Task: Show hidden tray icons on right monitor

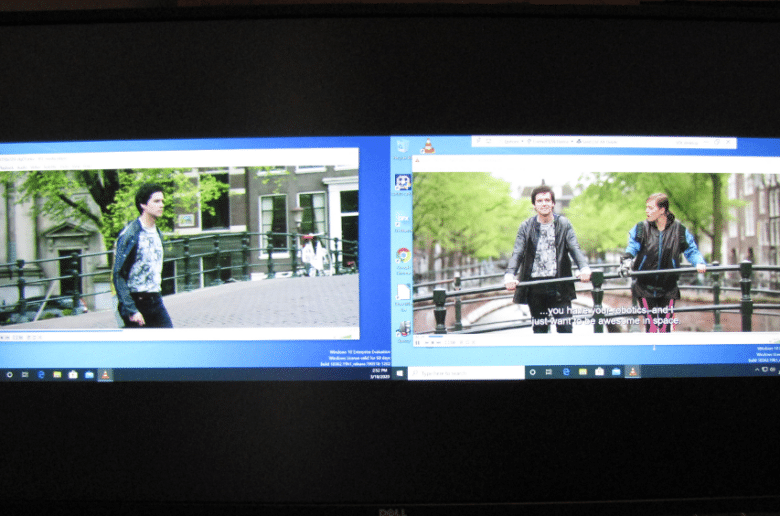Action: tap(757, 370)
